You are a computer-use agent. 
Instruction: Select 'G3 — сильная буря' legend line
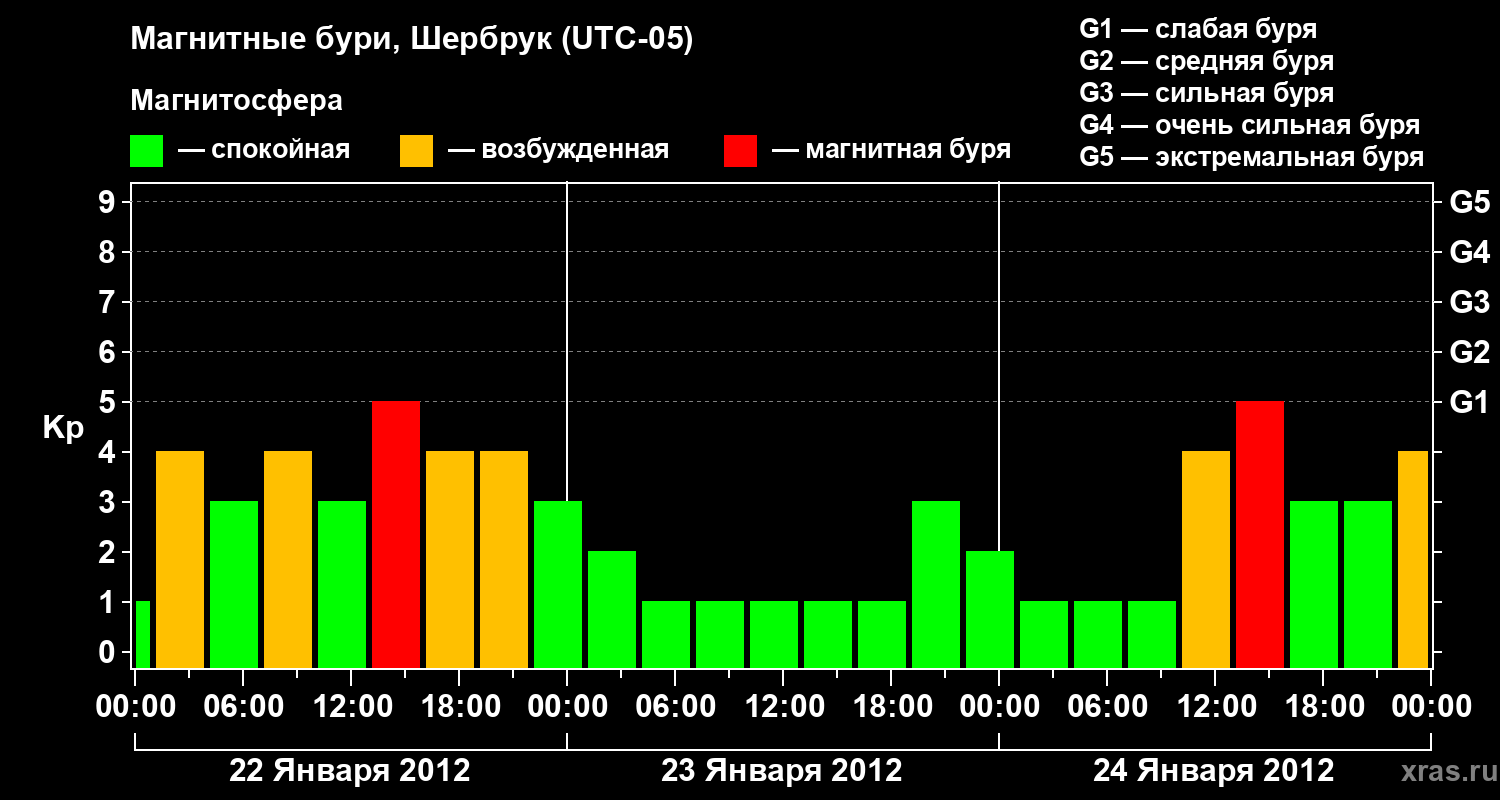click(x=1207, y=93)
